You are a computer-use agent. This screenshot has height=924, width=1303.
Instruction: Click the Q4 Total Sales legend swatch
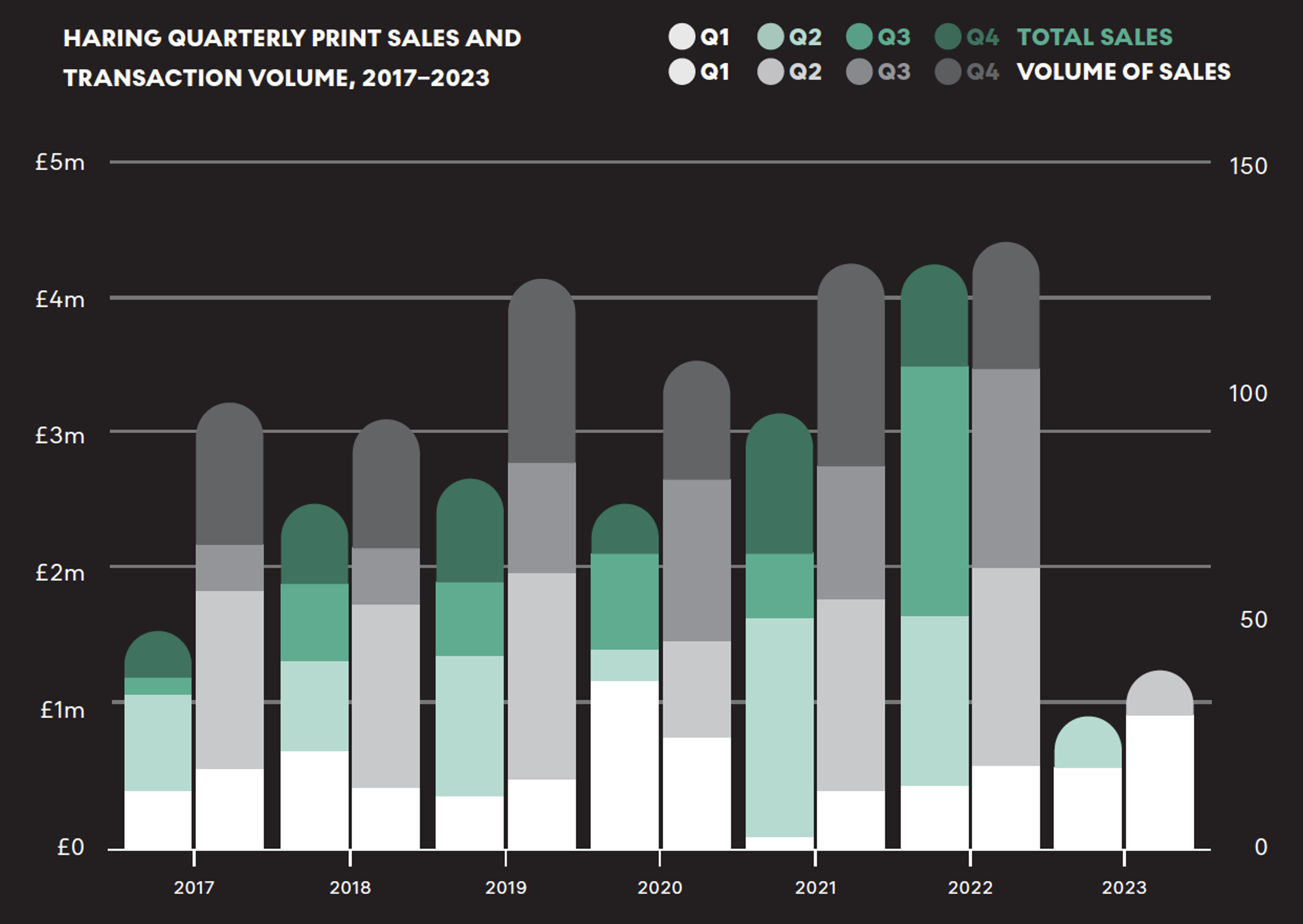948,37
